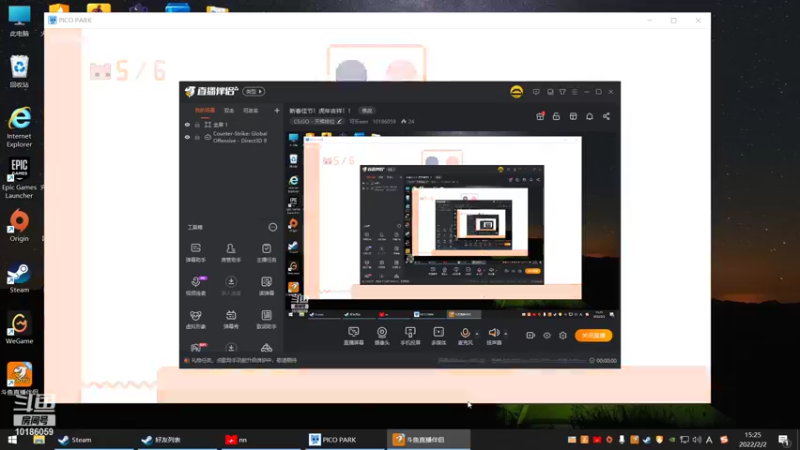This screenshot has width=800, height=450.
Task: Open the message icon in Douyu title bar
Action: [536, 92]
